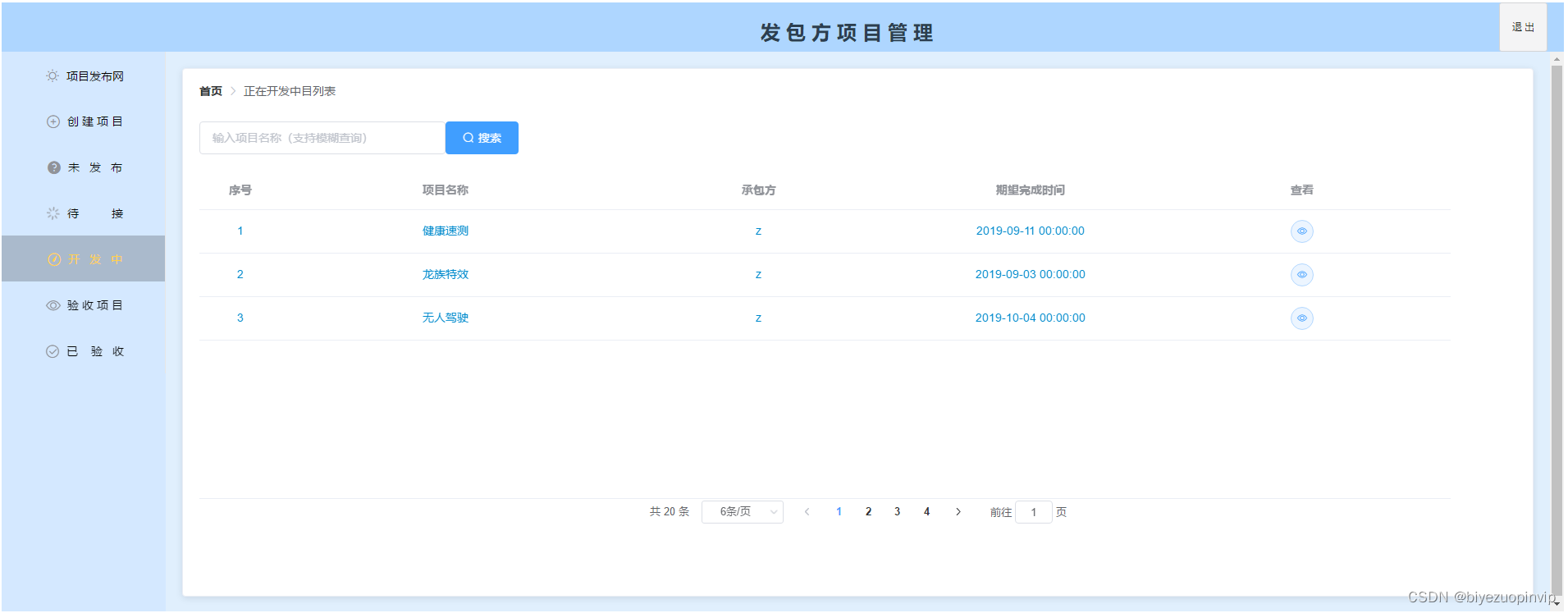The width and height of the screenshot is (1568, 613).
Task: Click the 发包方项目管理 header title
Action: click(x=847, y=33)
